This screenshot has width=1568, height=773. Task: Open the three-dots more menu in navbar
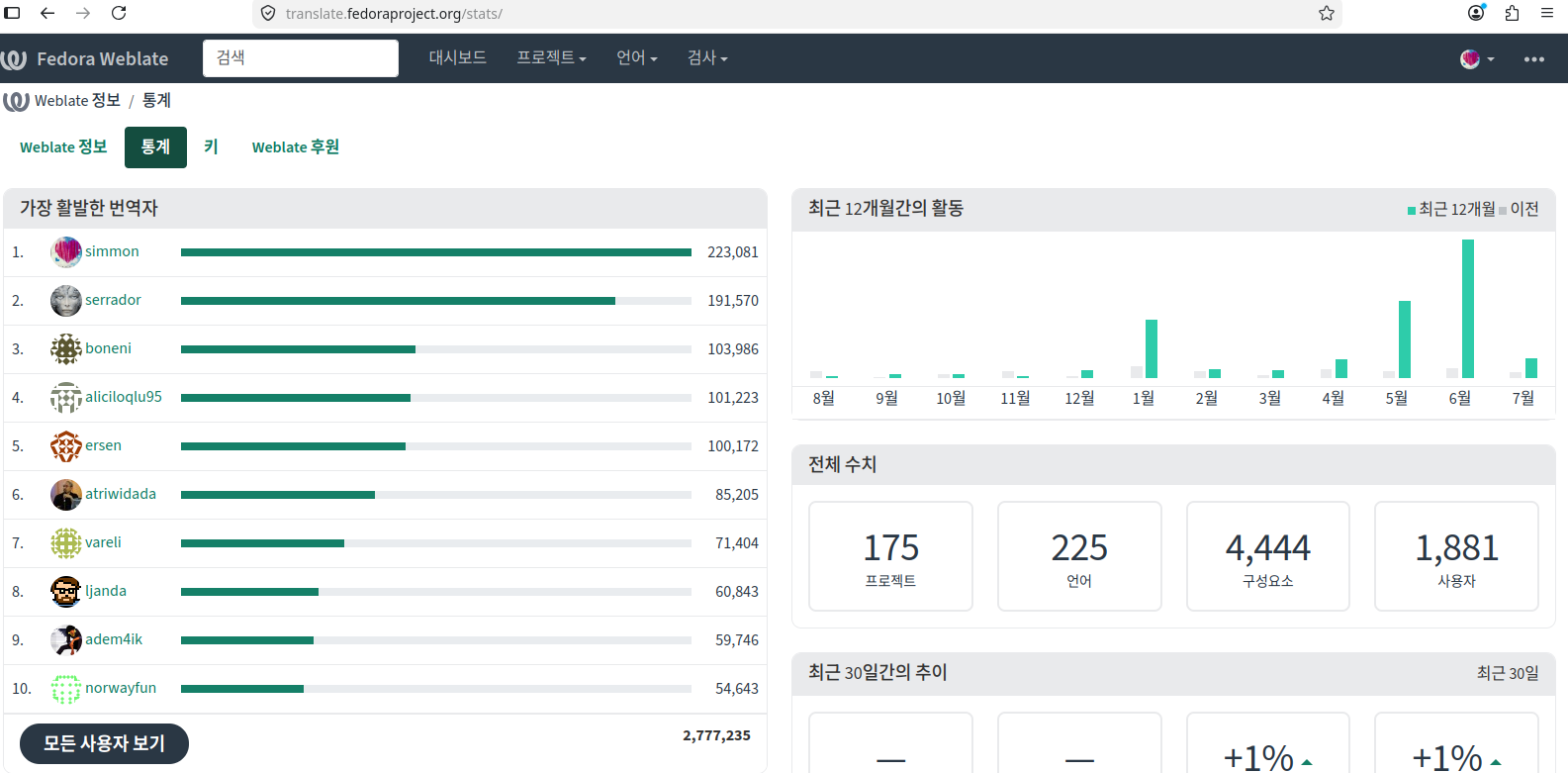point(1534,59)
